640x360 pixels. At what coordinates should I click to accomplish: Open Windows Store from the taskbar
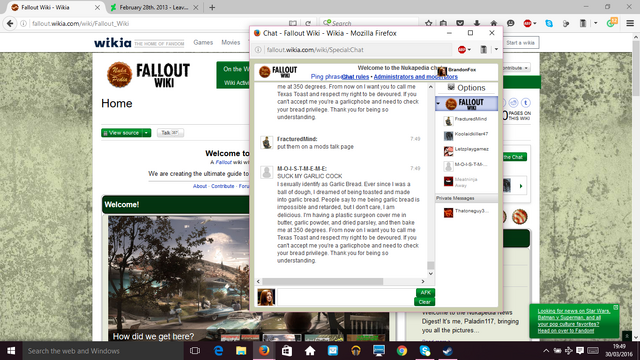point(287,351)
